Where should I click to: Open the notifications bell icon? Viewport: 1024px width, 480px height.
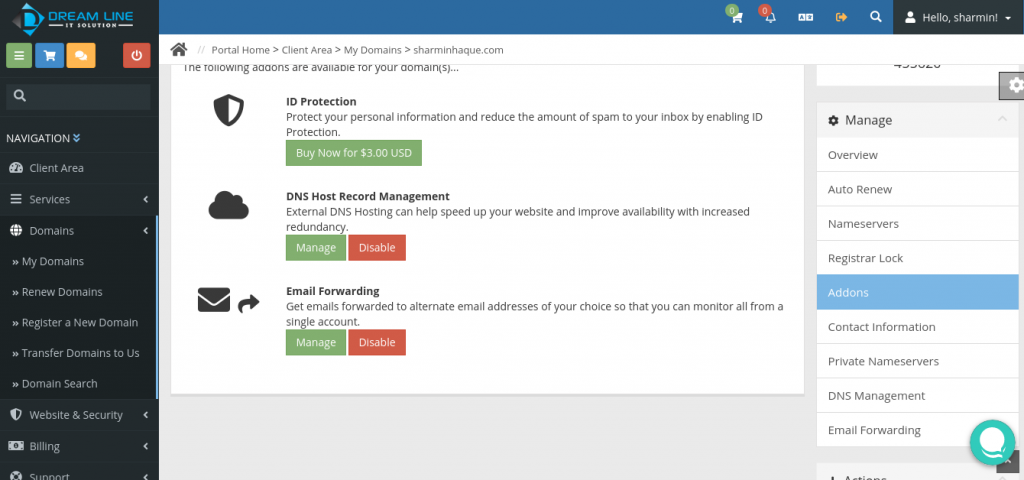tap(771, 18)
